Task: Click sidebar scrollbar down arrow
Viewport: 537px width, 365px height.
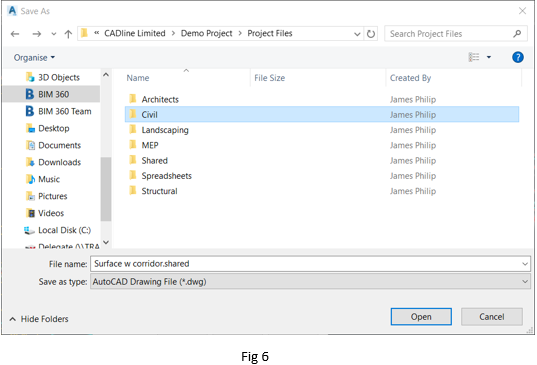Action: pos(106,242)
